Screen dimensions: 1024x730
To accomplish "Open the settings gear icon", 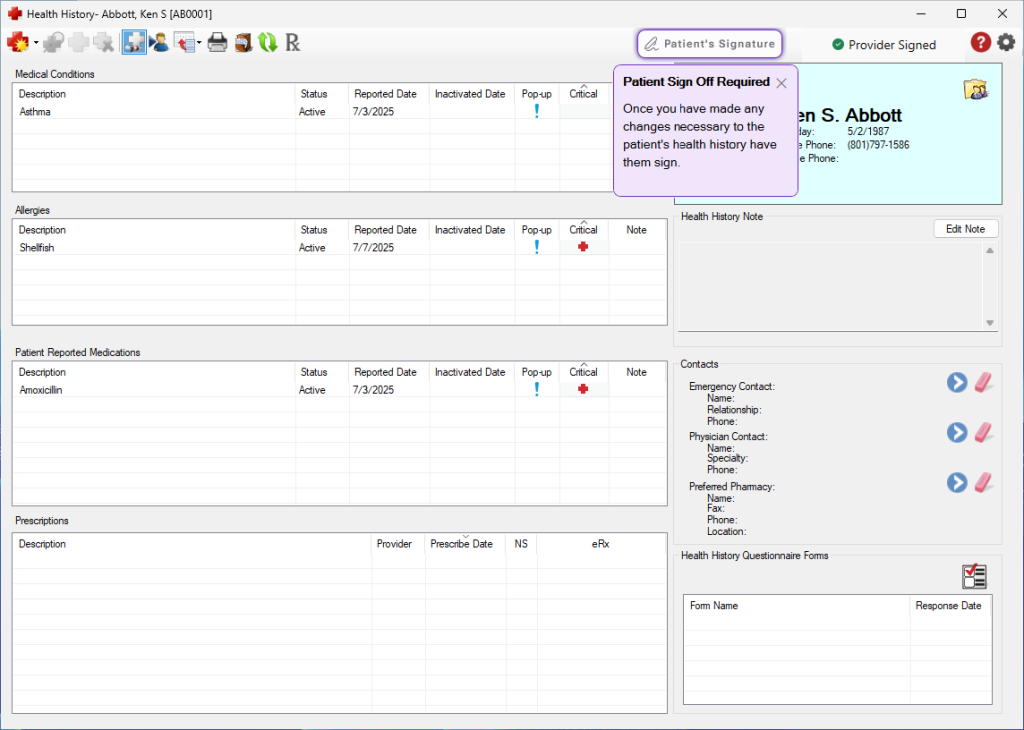I will coord(1006,42).
